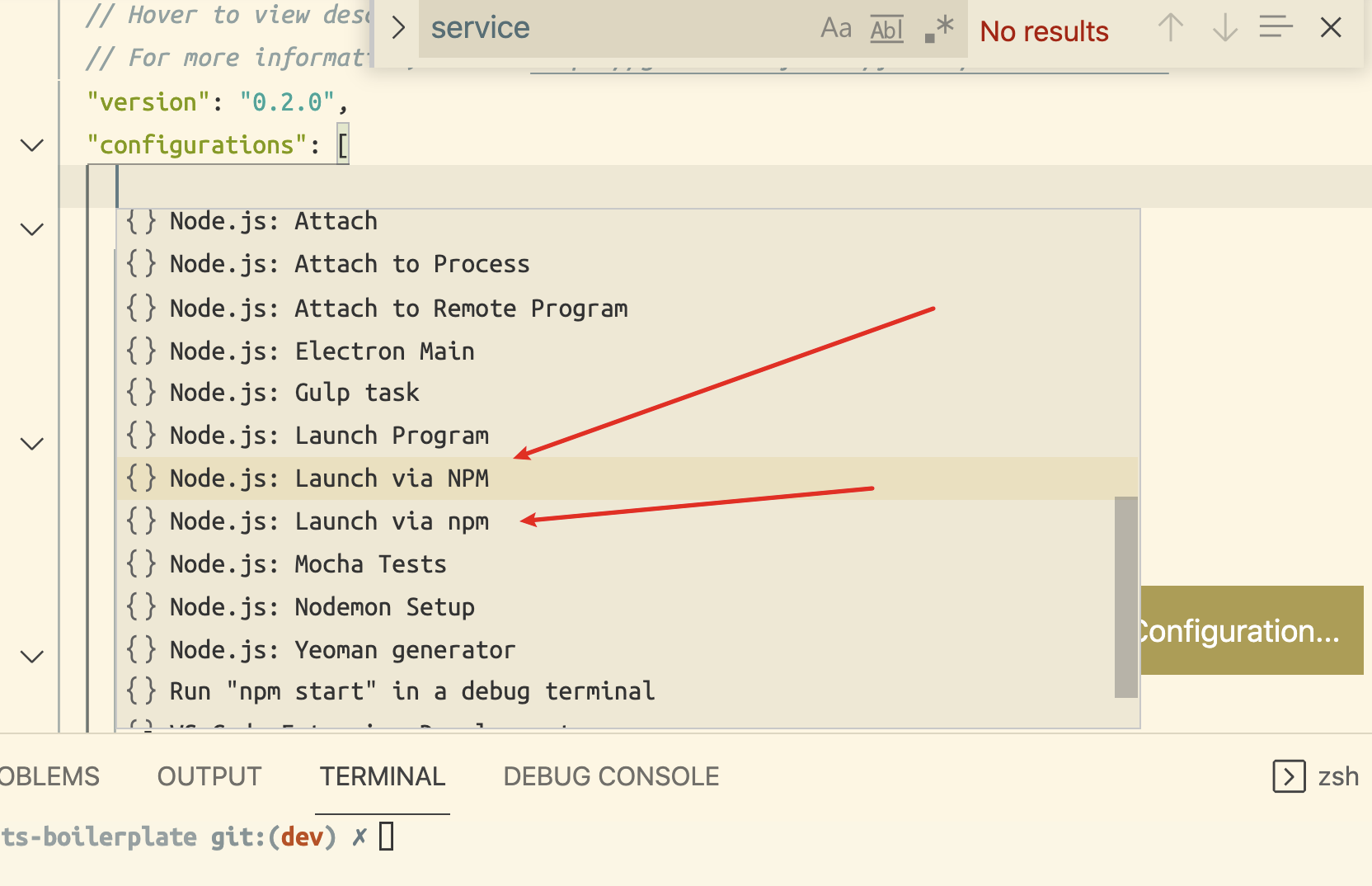Switch to the OUTPUT panel tab
Screen dimensions: 1372x886
point(209,776)
